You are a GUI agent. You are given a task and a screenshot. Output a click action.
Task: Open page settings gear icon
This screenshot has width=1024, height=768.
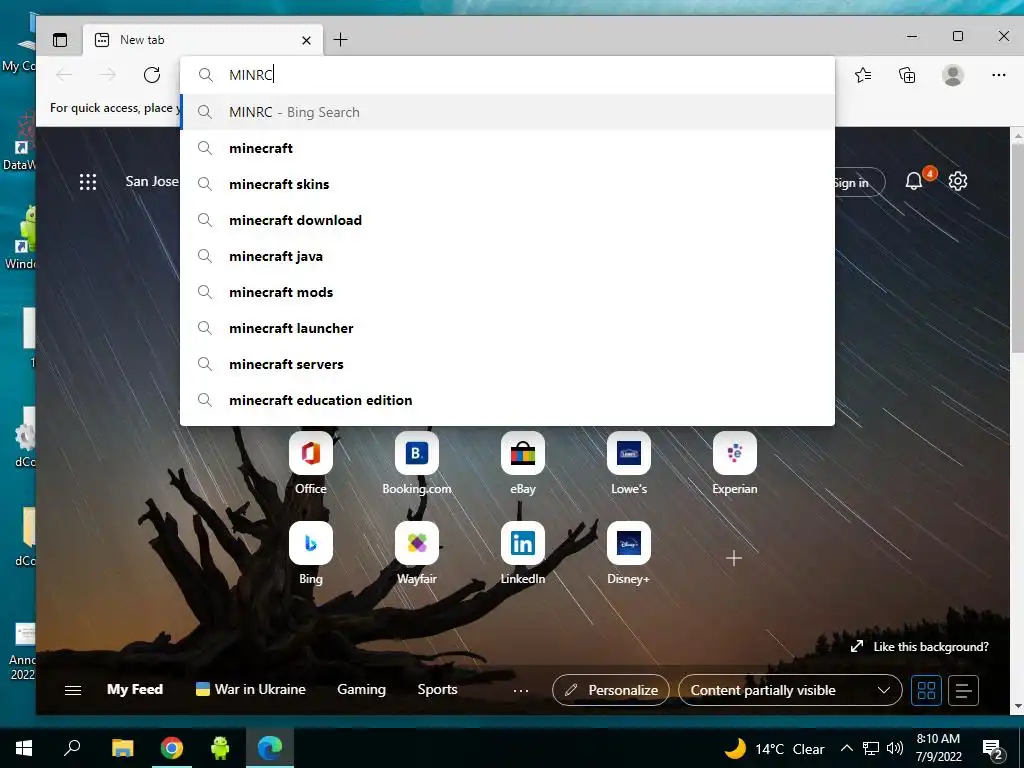click(x=957, y=181)
